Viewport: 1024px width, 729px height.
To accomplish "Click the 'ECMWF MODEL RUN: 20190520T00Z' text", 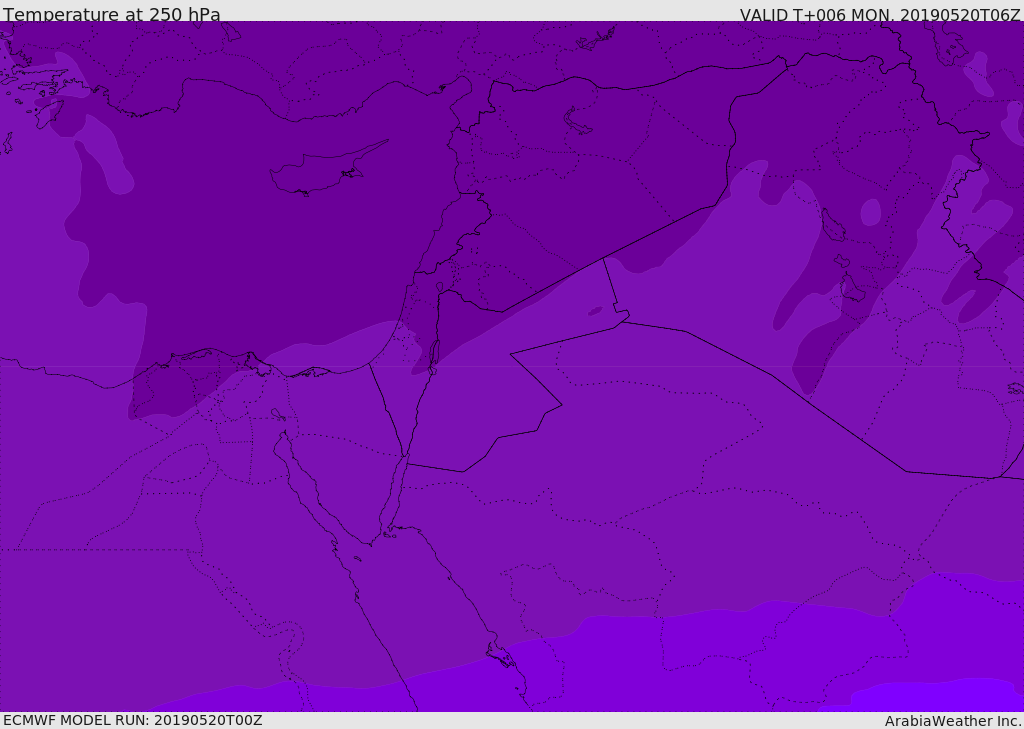I will pyautogui.click(x=132, y=720).
